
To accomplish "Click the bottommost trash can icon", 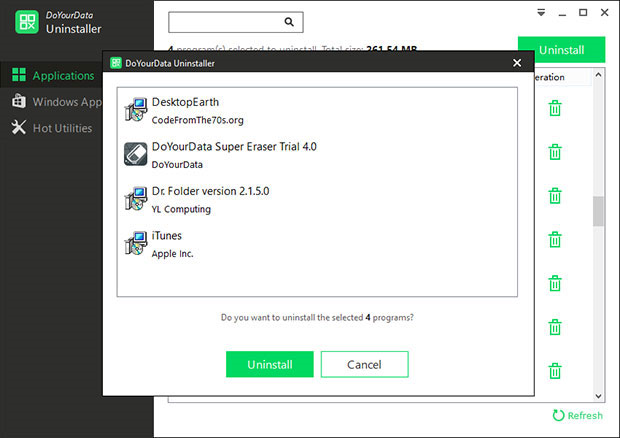I will 554,370.
